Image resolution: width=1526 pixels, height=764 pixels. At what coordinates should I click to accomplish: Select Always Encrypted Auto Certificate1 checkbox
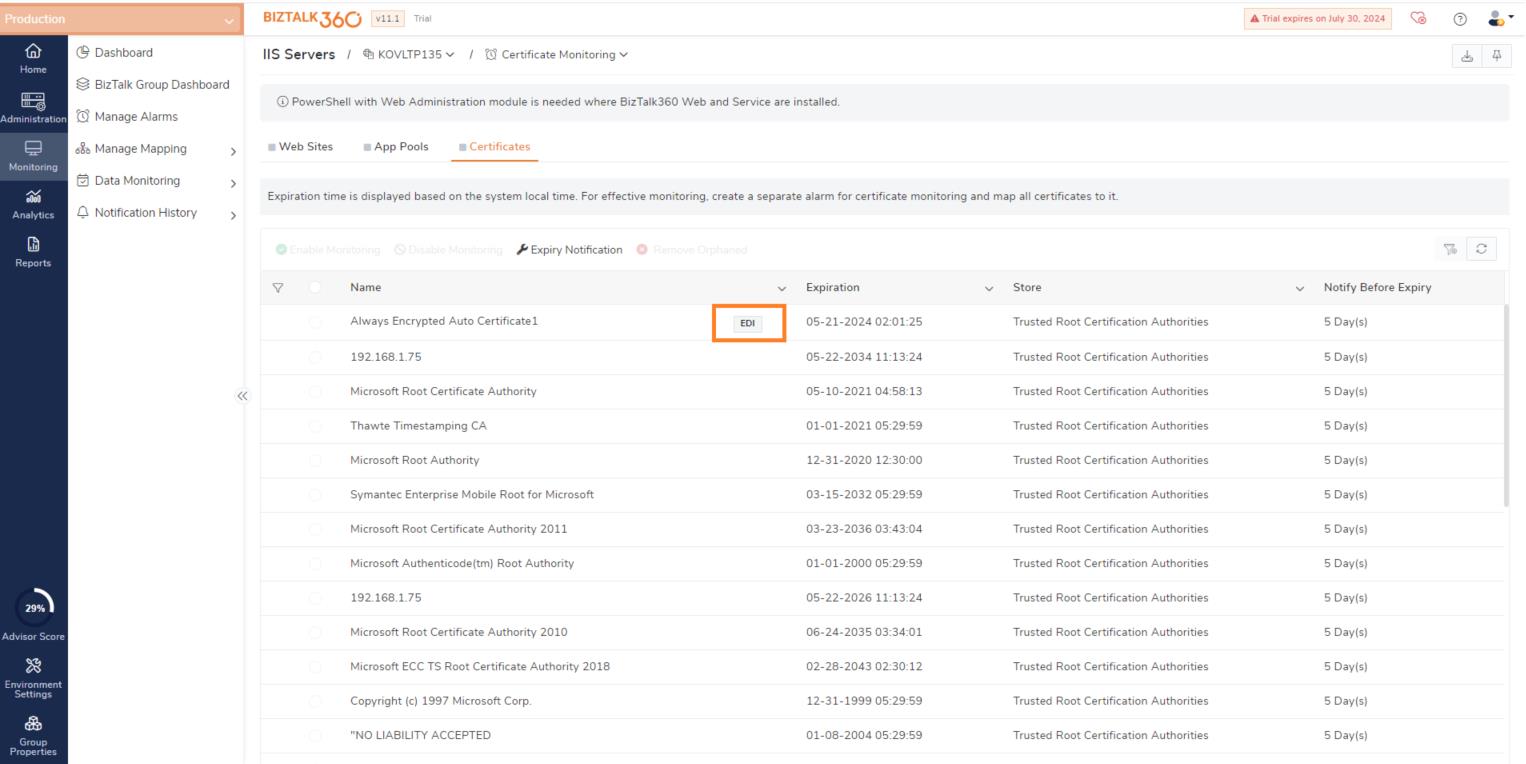[x=316, y=322]
